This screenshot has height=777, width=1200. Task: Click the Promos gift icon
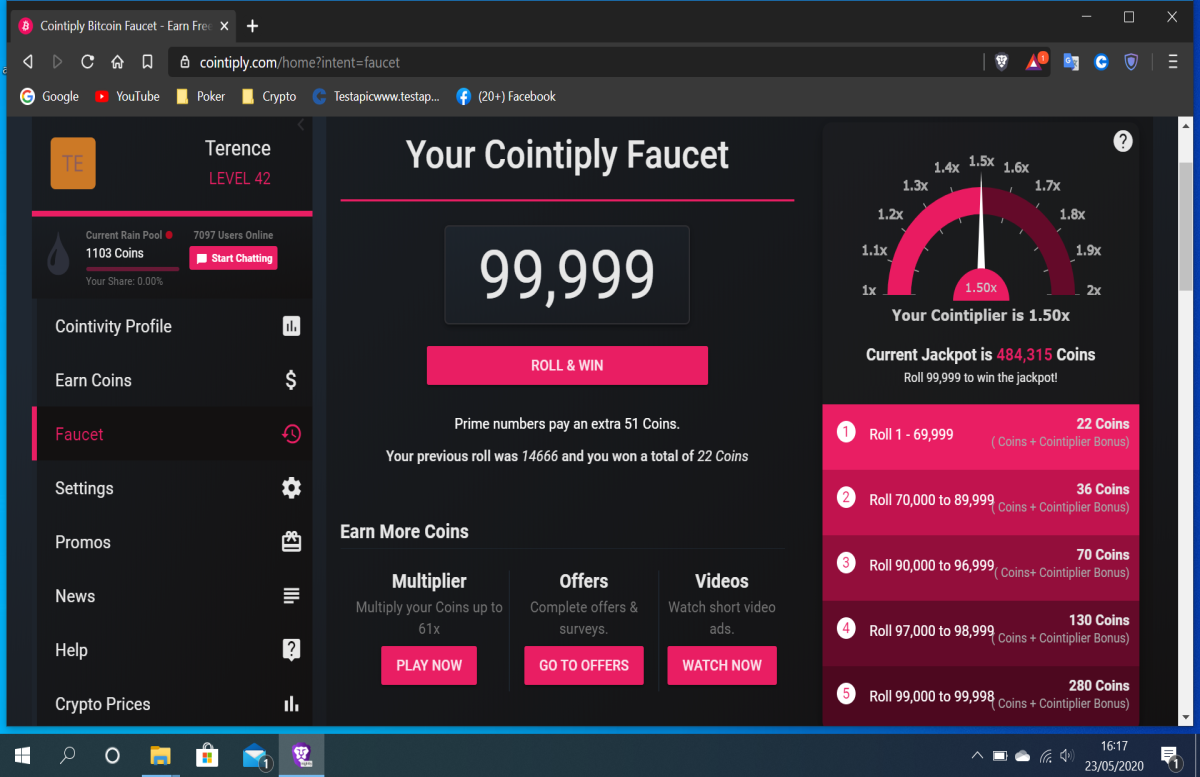point(291,542)
